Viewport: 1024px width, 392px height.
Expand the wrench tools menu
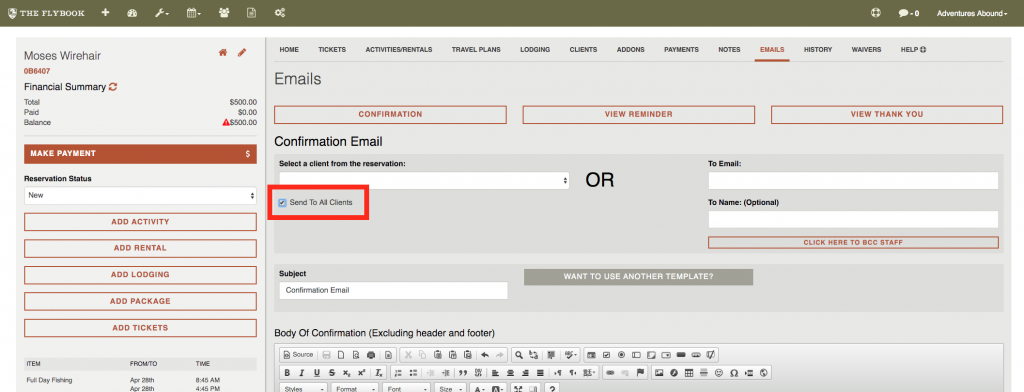pos(162,12)
